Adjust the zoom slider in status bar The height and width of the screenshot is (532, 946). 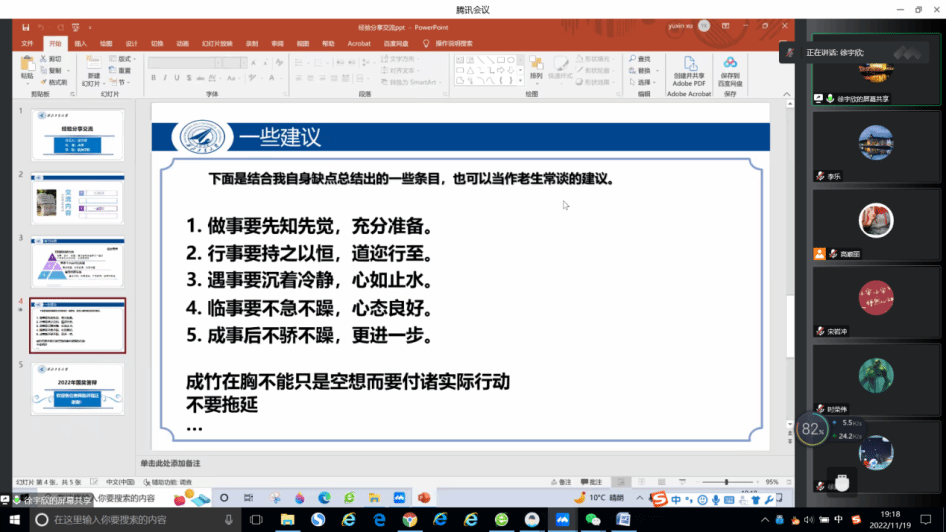click(727, 481)
